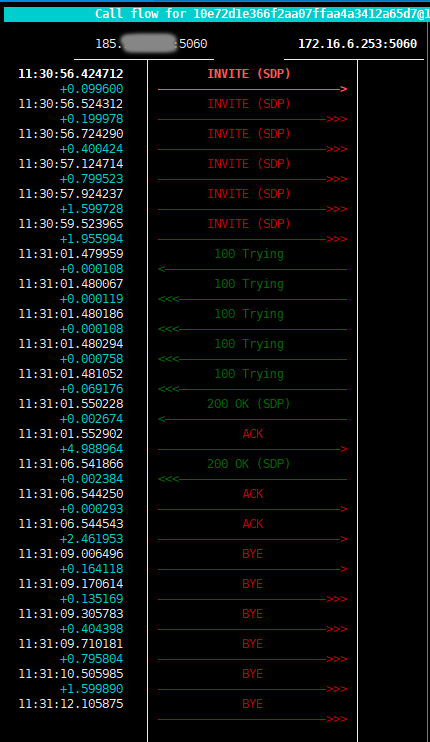Select the 100 Trying message at 11:31:01.480186
Screen dimensions: 430x742
coord(249,314)
